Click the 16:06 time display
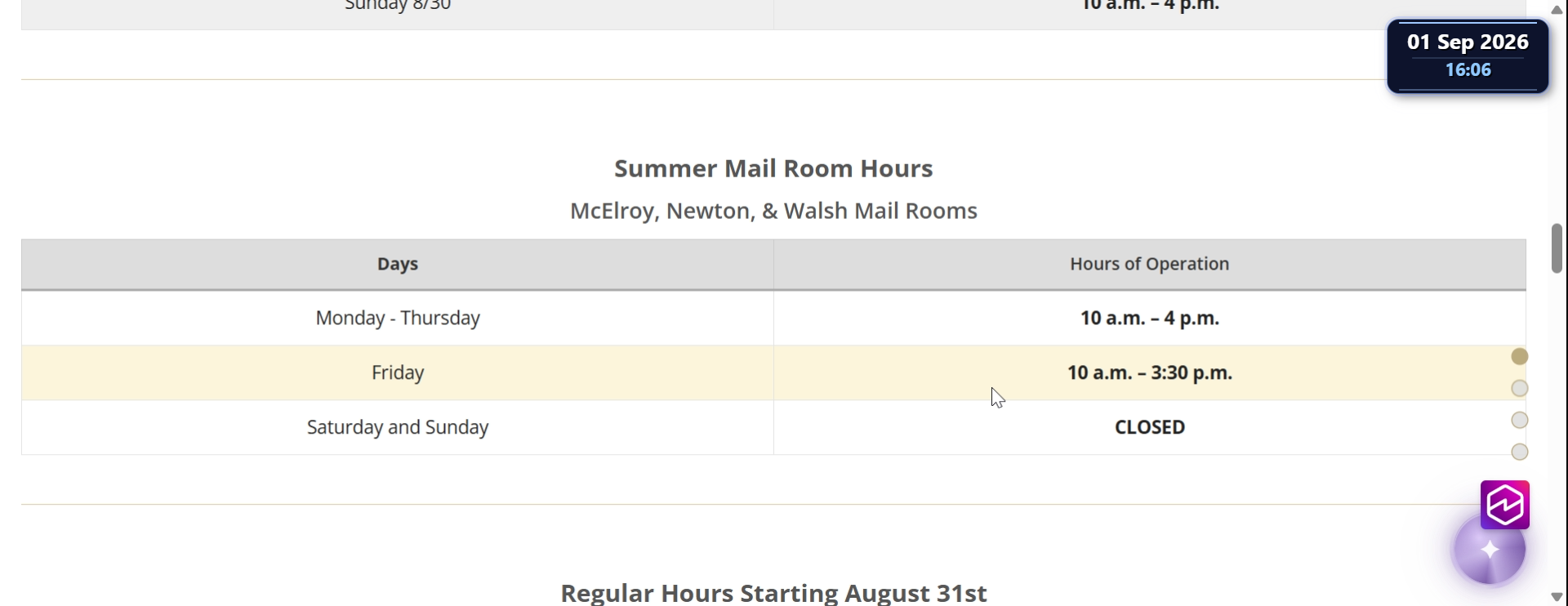The width and height of the screenshot is (1568, 606). pos(1468,70)
